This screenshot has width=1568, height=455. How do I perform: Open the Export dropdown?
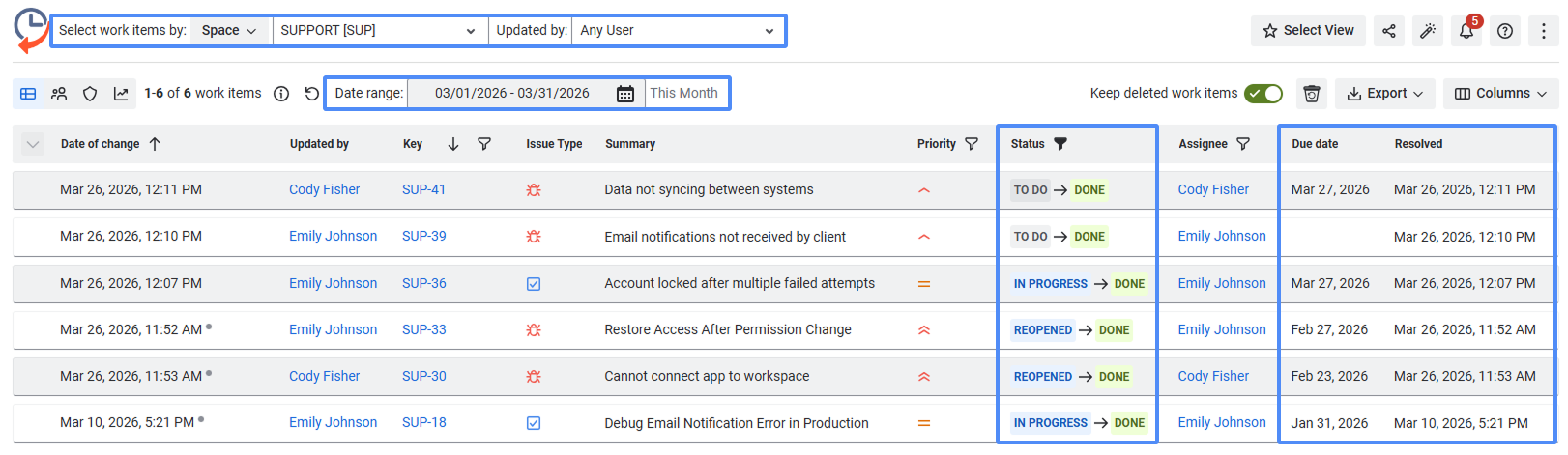coord(1385,94)
